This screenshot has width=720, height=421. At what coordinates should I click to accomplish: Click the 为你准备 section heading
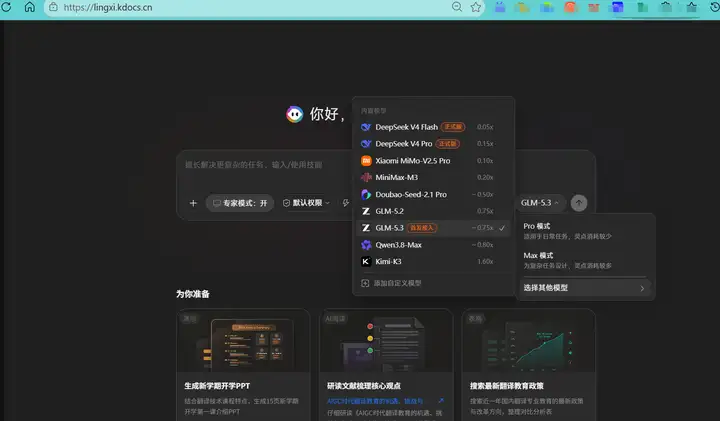[193, 294]
